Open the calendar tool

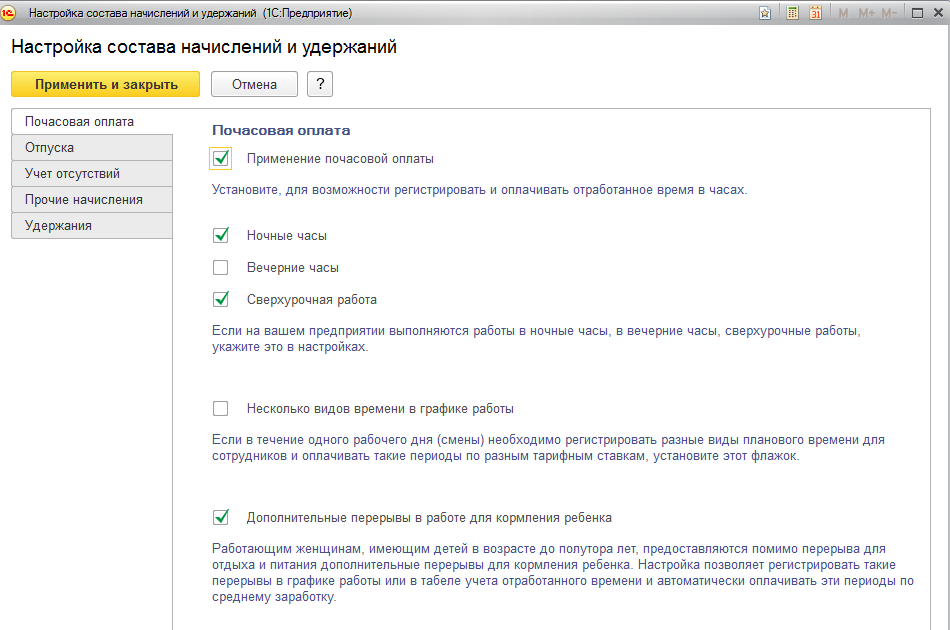tap(815, 13)
